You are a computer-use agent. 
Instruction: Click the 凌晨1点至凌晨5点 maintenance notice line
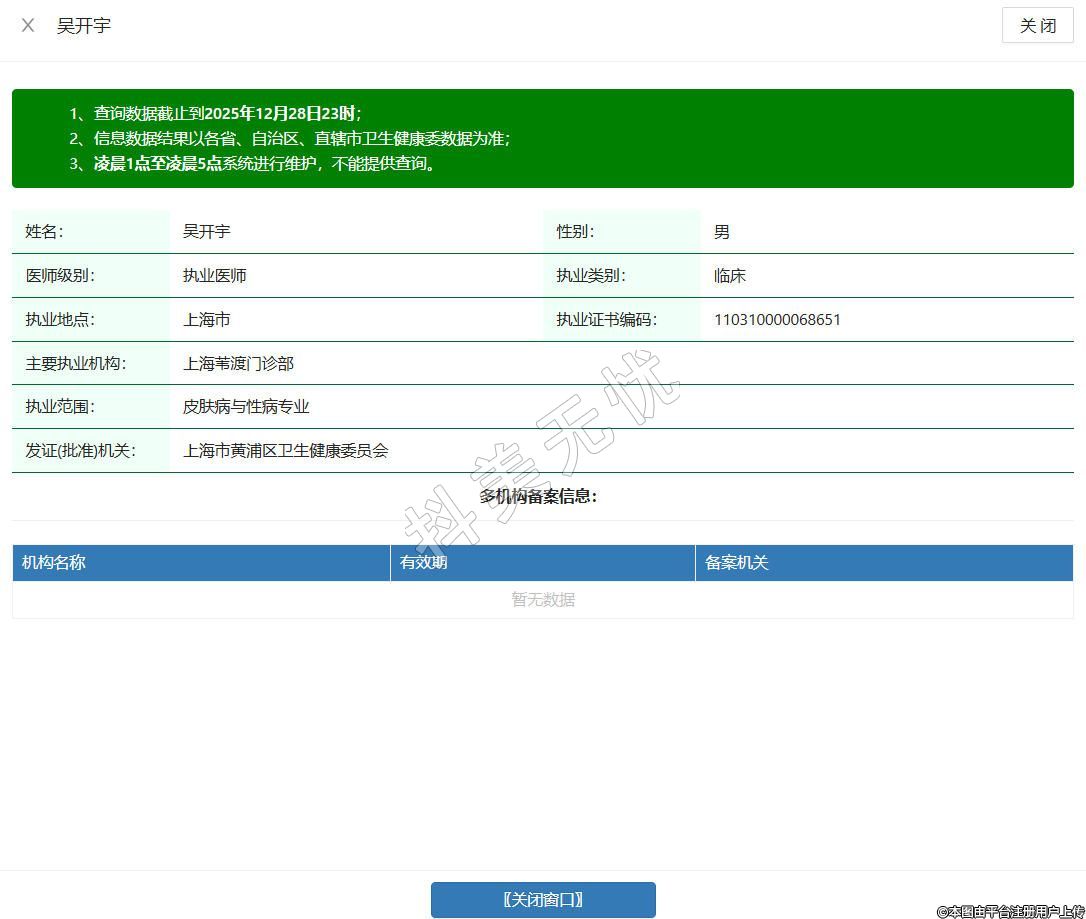pyautogui.click(x=264, y=164)
